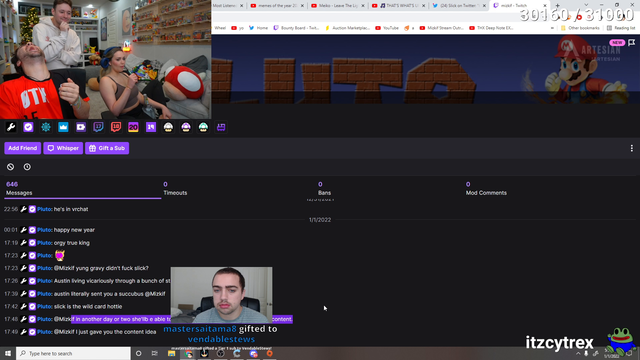The width and height of the screenshot is (640, 360).
Task: Switch to the Mod Comments tab
Action: [x=486, y=189]
